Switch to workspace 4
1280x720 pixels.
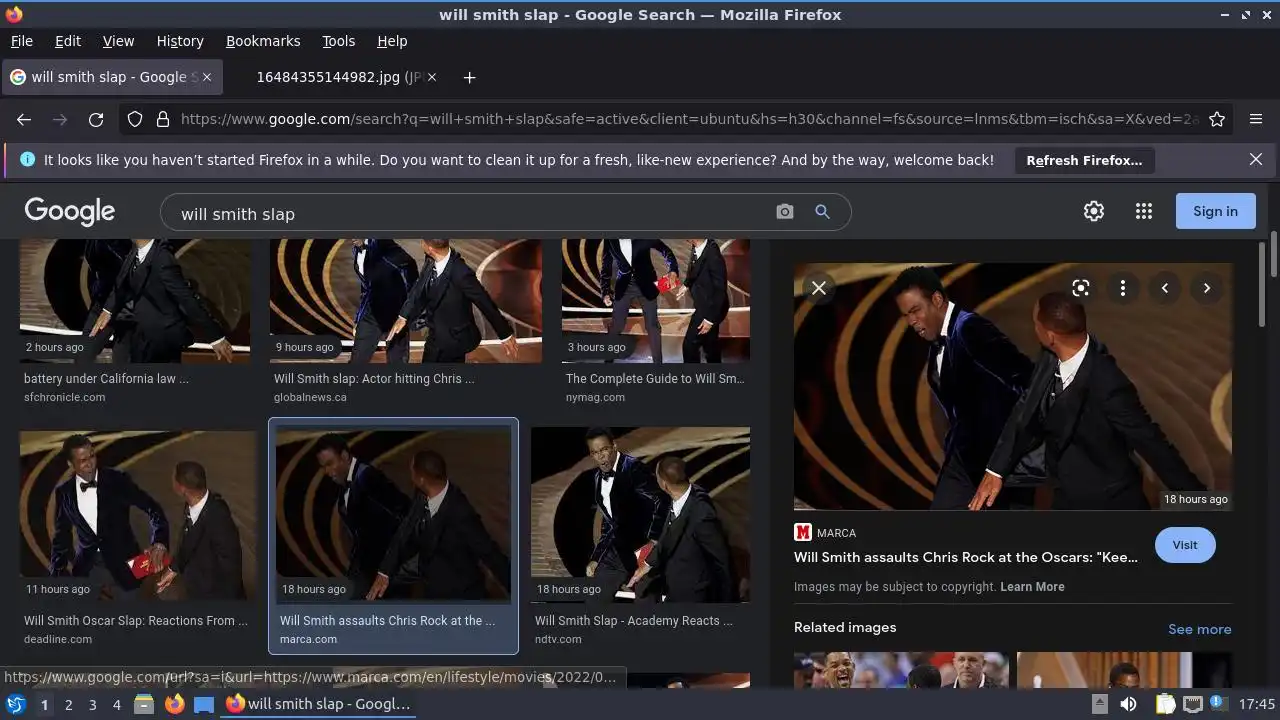pyautogui.click(x=116, y=704)
